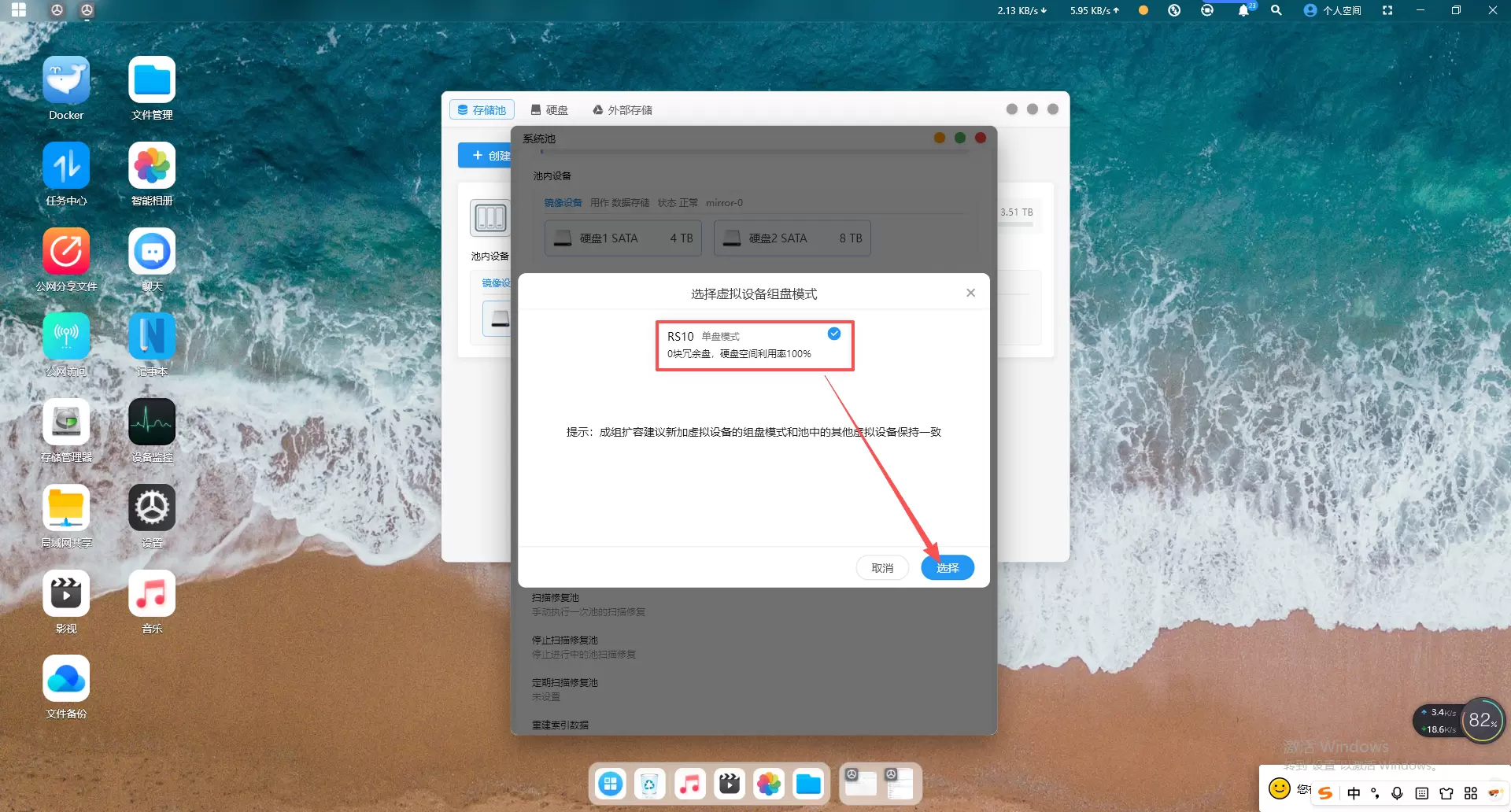Screen dimensions: 1511x812
Task: Open the Docker desktop app
Action: pos(66,80)
